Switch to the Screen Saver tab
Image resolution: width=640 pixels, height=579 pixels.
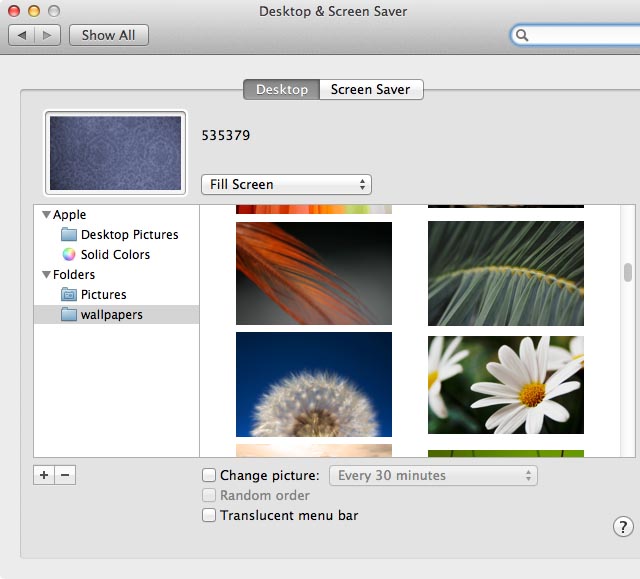[371, 90]
